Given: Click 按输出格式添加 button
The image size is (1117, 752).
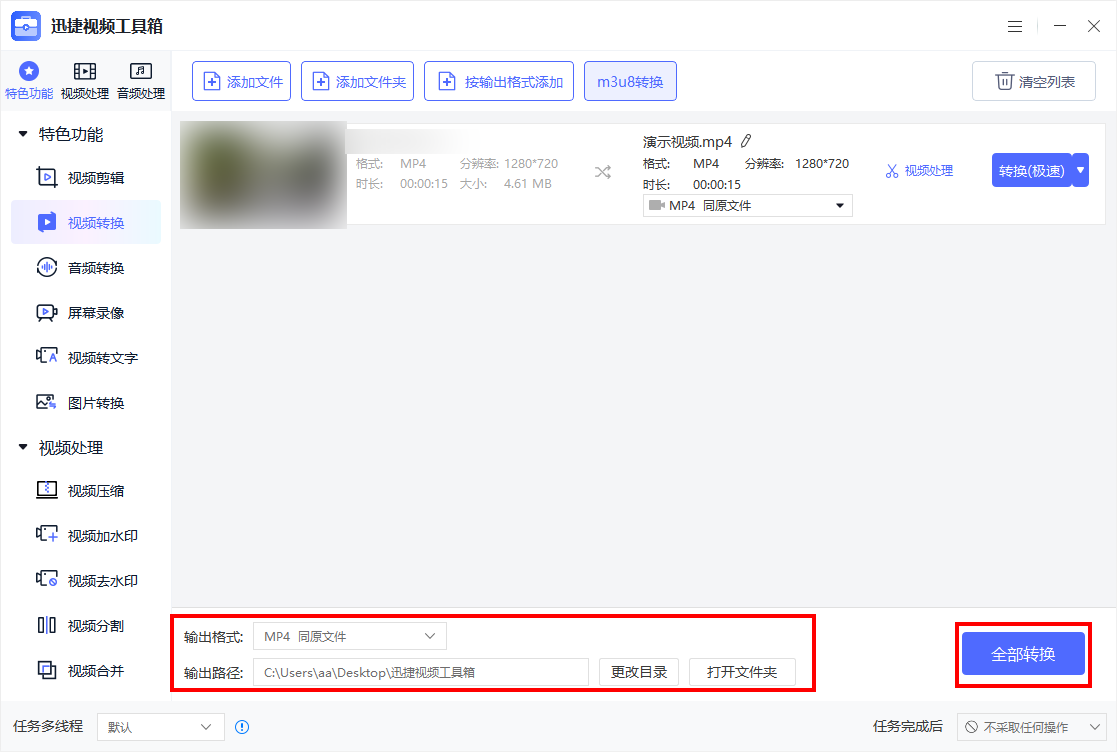Looking at the screenshot, I should point(499,81).
